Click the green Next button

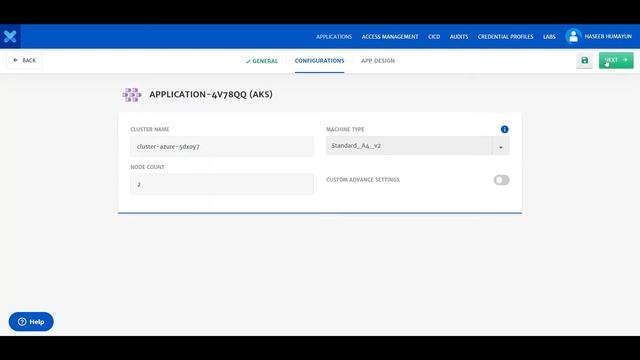[616, 60]
